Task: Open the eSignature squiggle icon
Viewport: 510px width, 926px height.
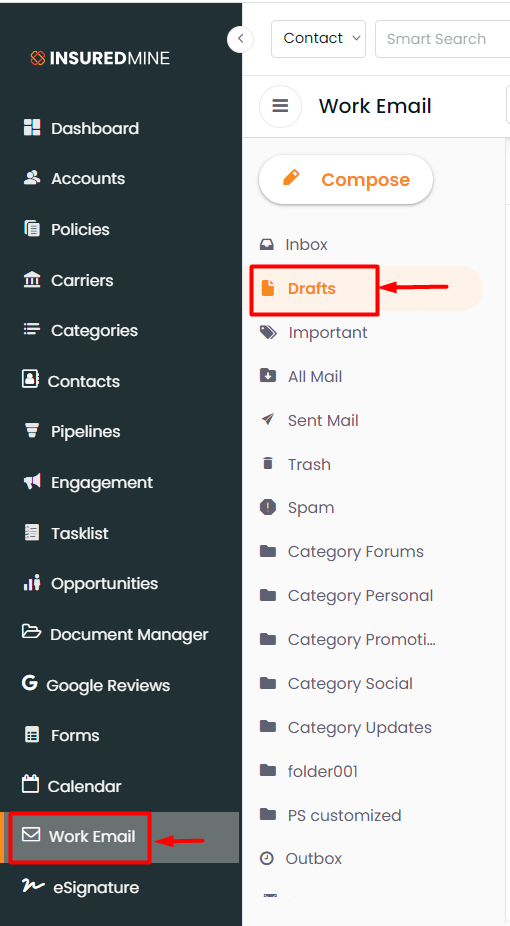Action: point(32,885)
